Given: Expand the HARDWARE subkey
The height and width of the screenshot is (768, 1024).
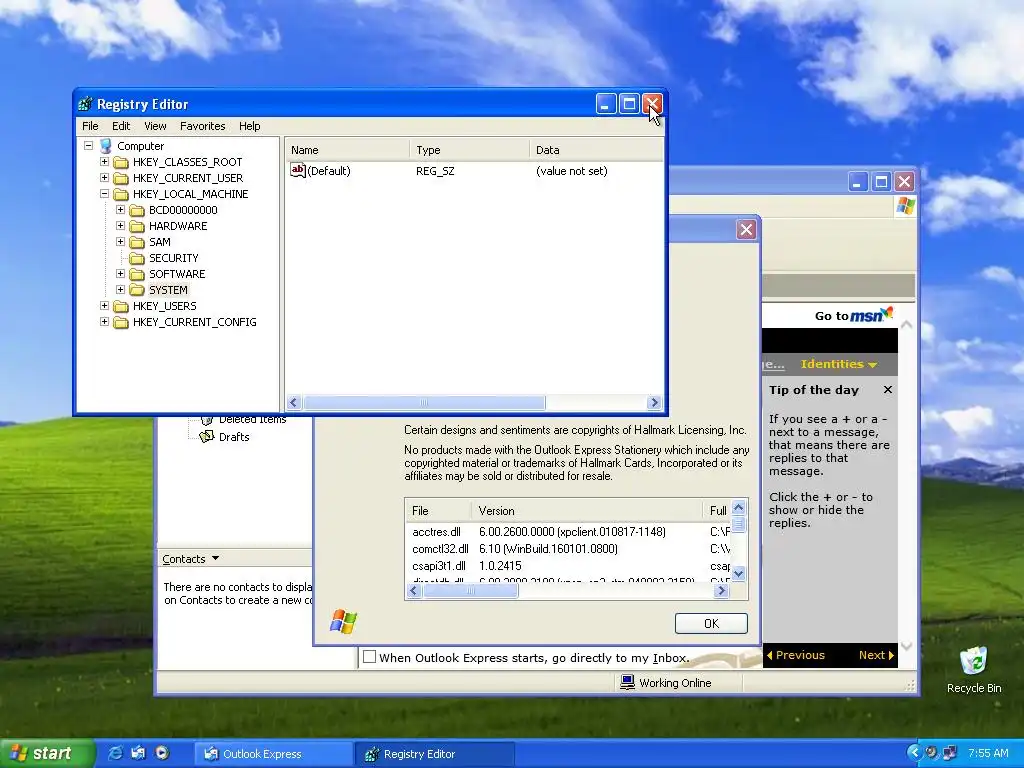Looking at the screenshot, I should [x=120, y=225].
